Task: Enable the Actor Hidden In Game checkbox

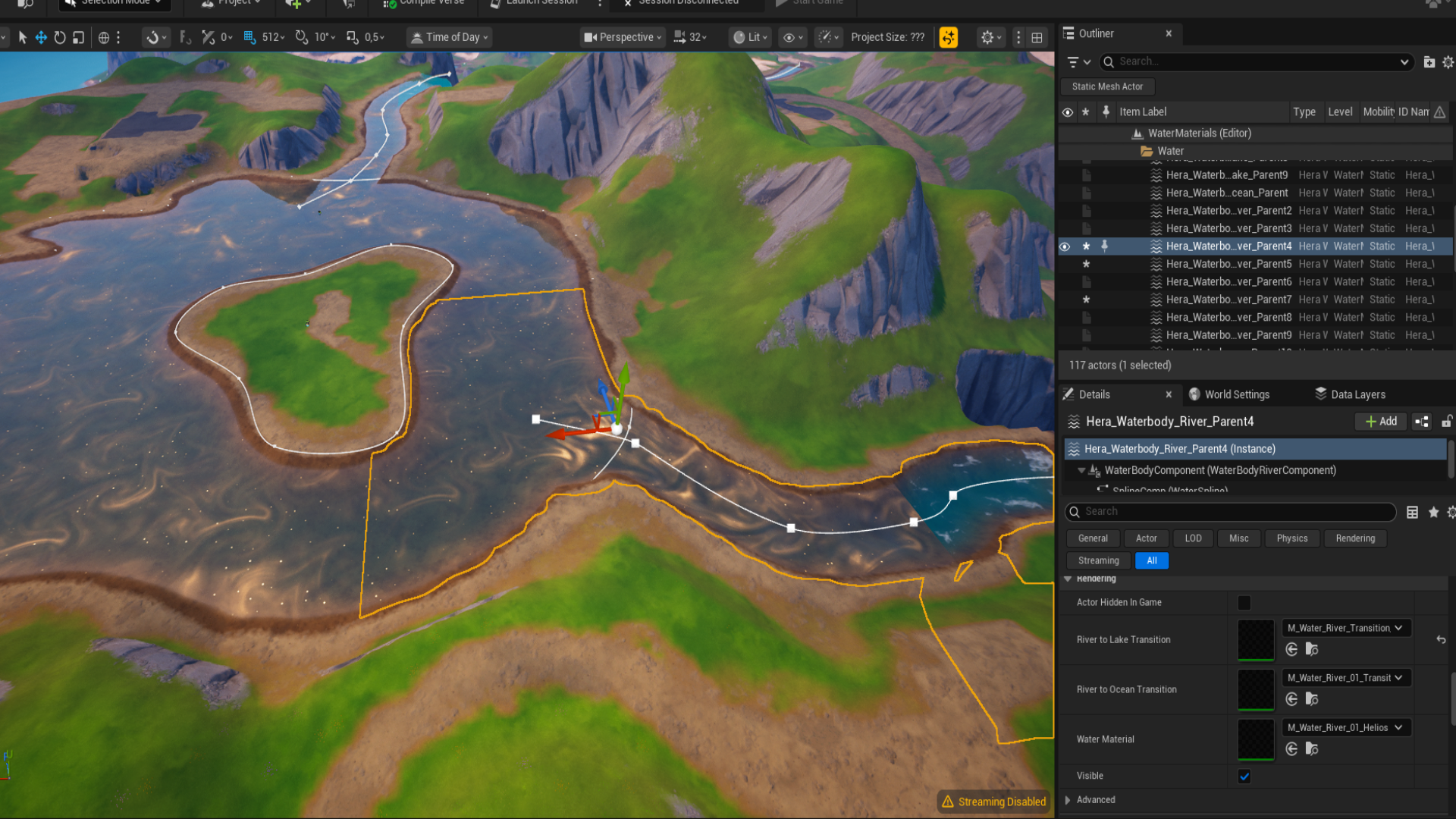Action: pyautogui.click(x=1244, y=603)
